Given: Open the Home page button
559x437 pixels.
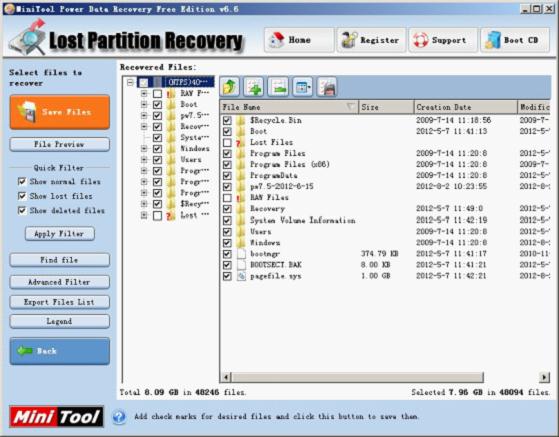Looking at the screenshot, I should (x=299, y=40).
